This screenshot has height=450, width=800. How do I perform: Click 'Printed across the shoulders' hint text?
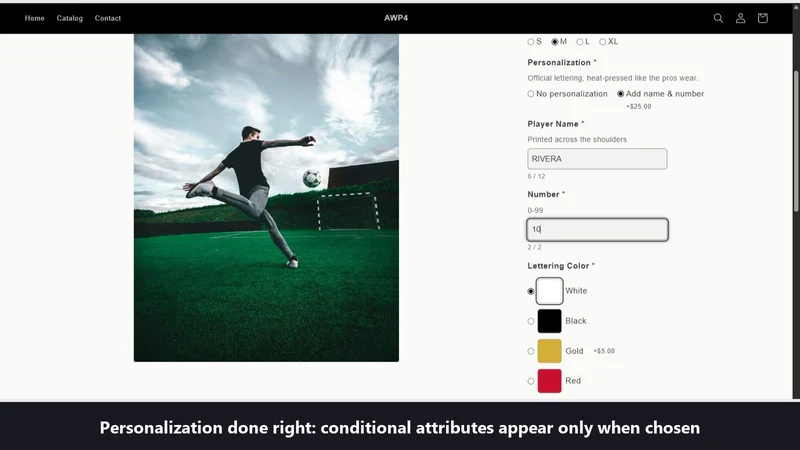(x=577, y=139)
